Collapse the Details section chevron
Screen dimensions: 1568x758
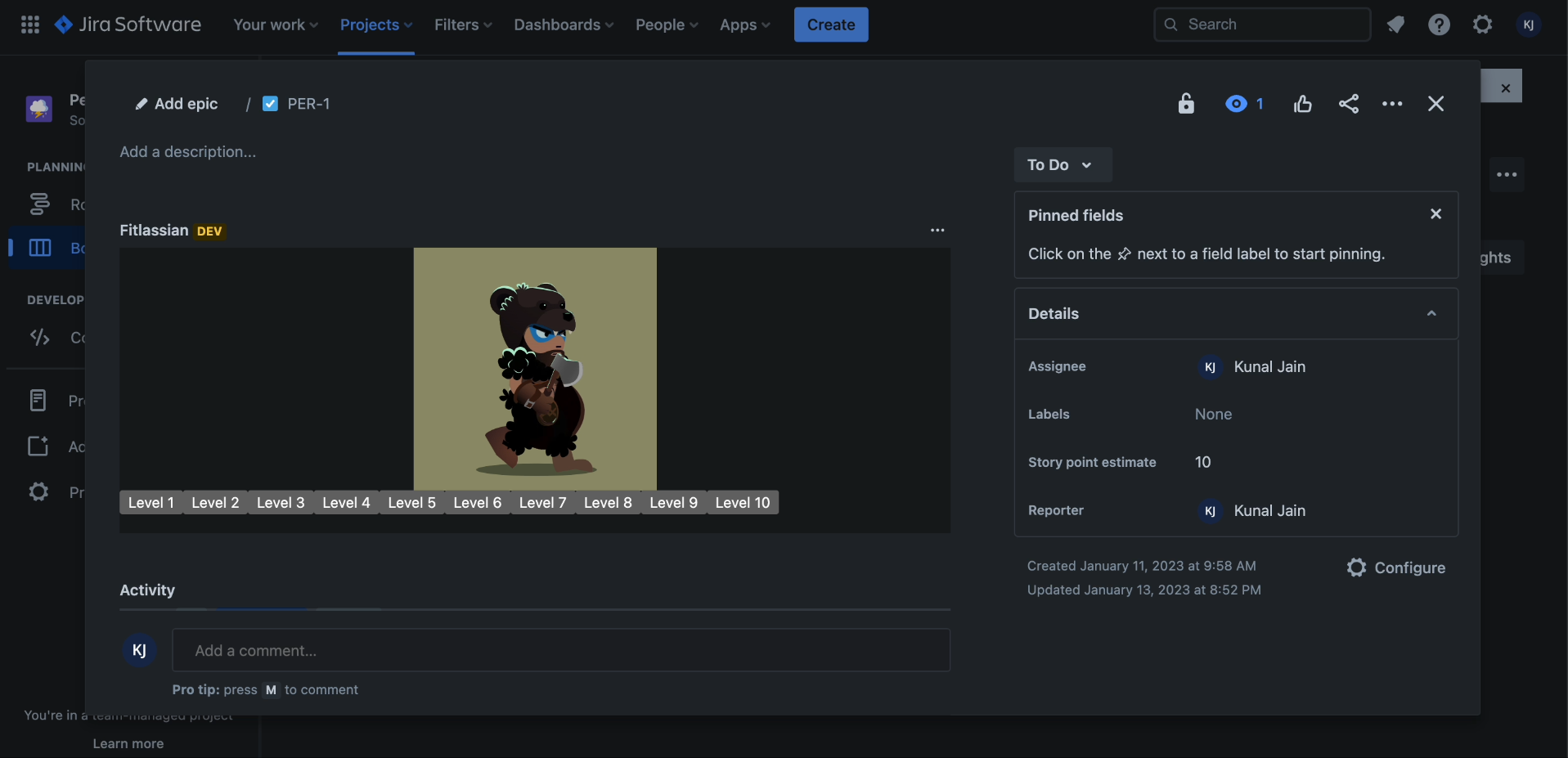click(x=1431, y=313)
